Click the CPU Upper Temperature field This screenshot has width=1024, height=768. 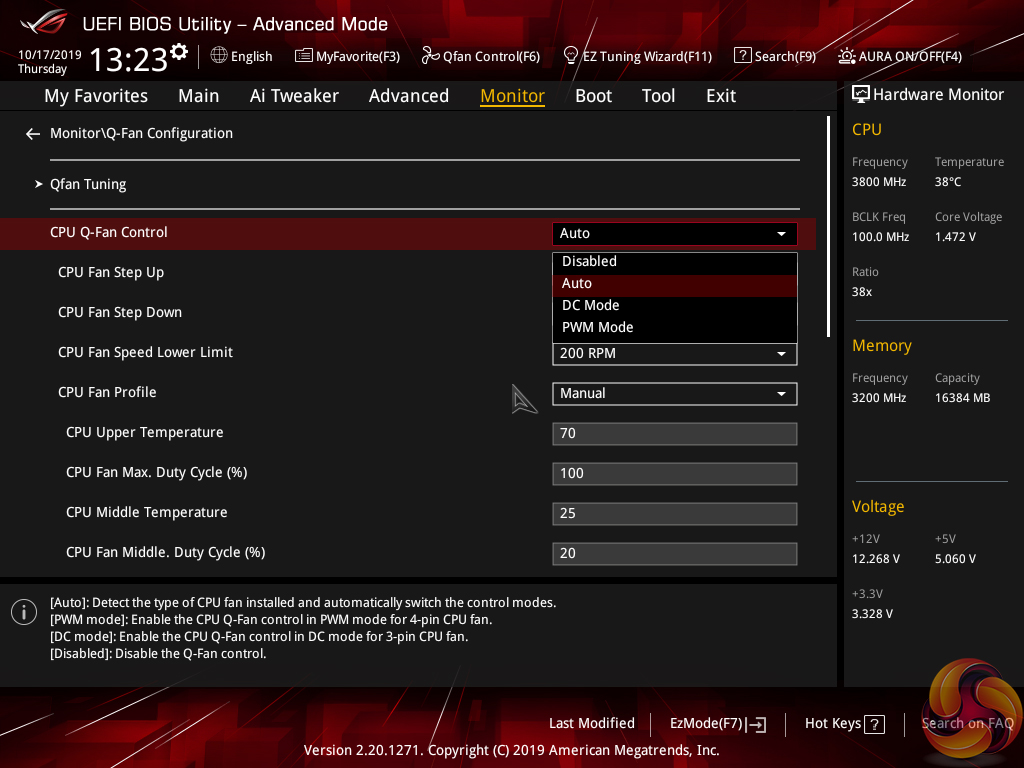tap(675, 434)
